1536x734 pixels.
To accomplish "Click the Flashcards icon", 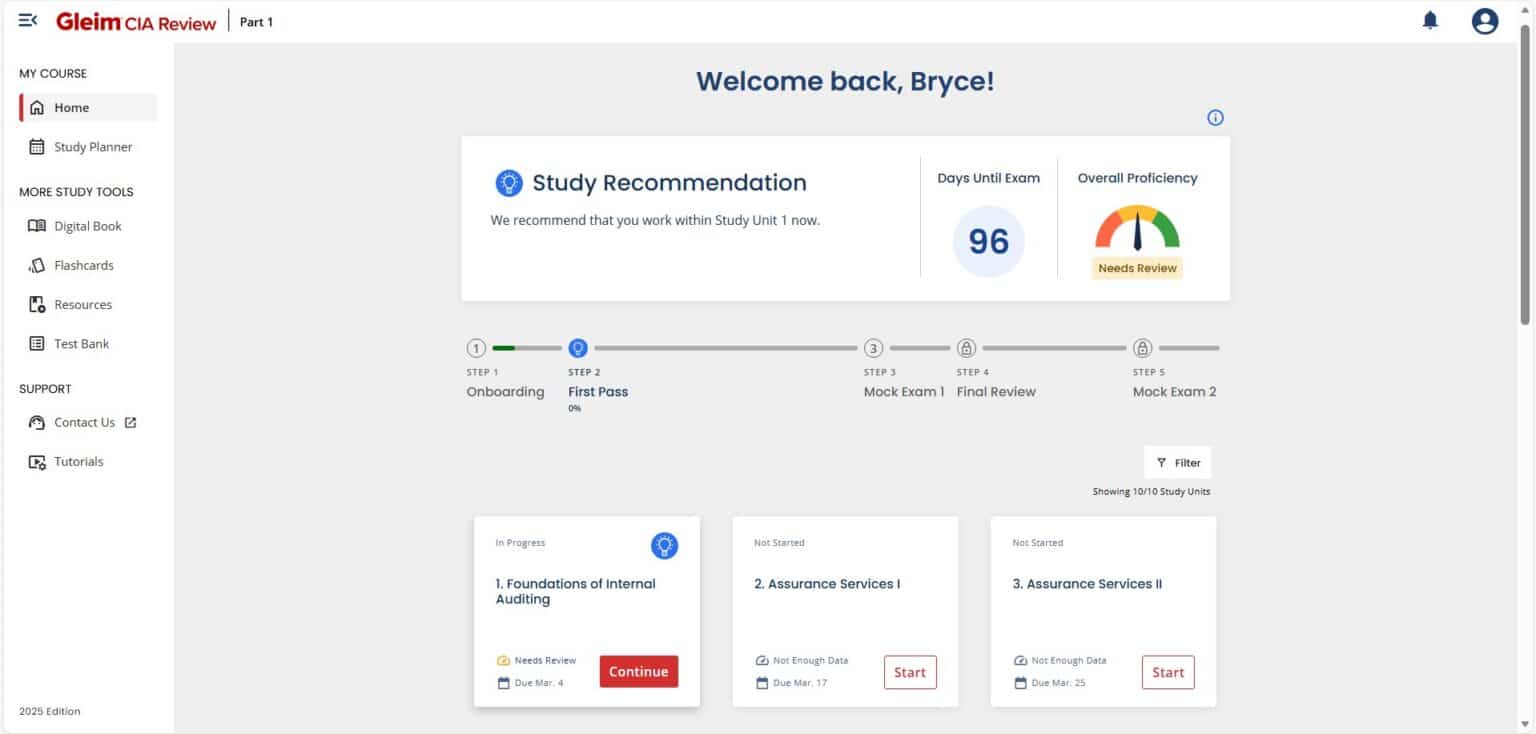I will [x=37, y=265].
